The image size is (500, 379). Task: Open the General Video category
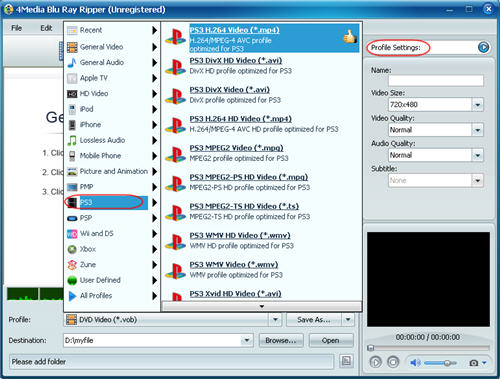(112, 47)
